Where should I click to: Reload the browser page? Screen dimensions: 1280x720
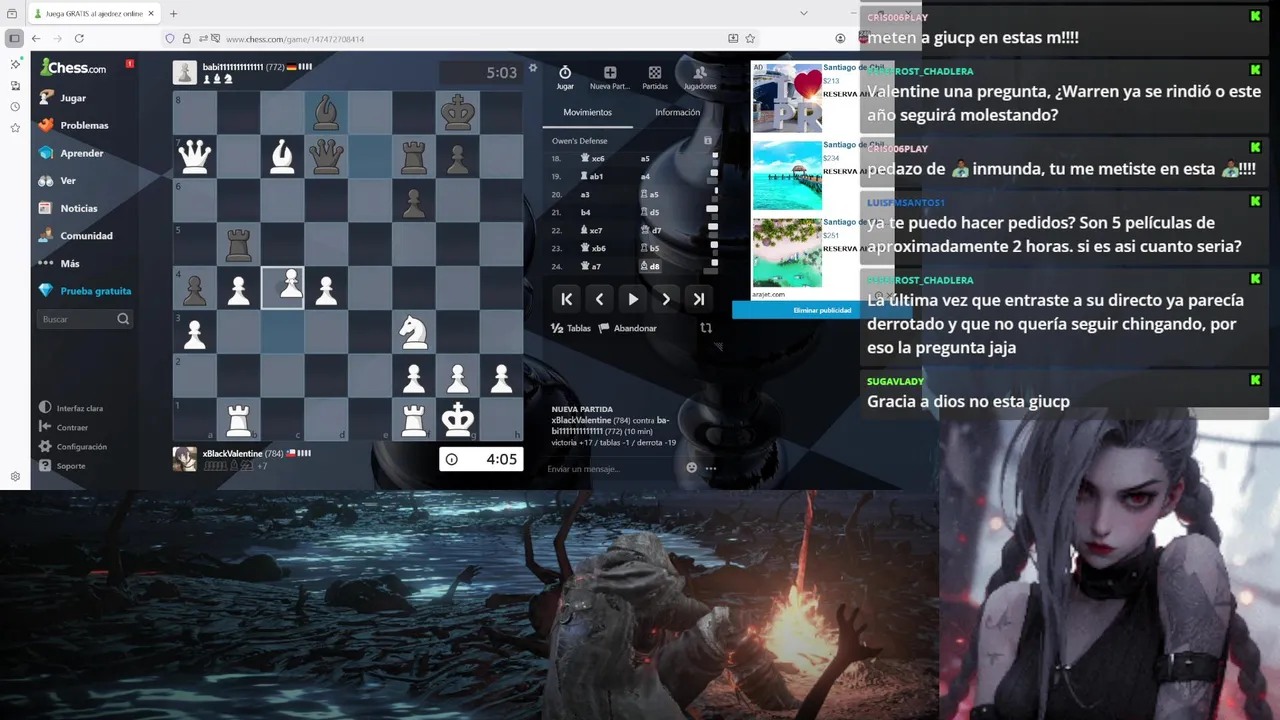point(79,38)
